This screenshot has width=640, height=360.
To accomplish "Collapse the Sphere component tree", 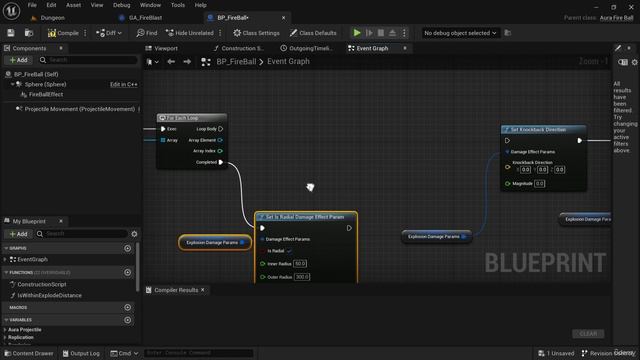I will click(12, 84).
